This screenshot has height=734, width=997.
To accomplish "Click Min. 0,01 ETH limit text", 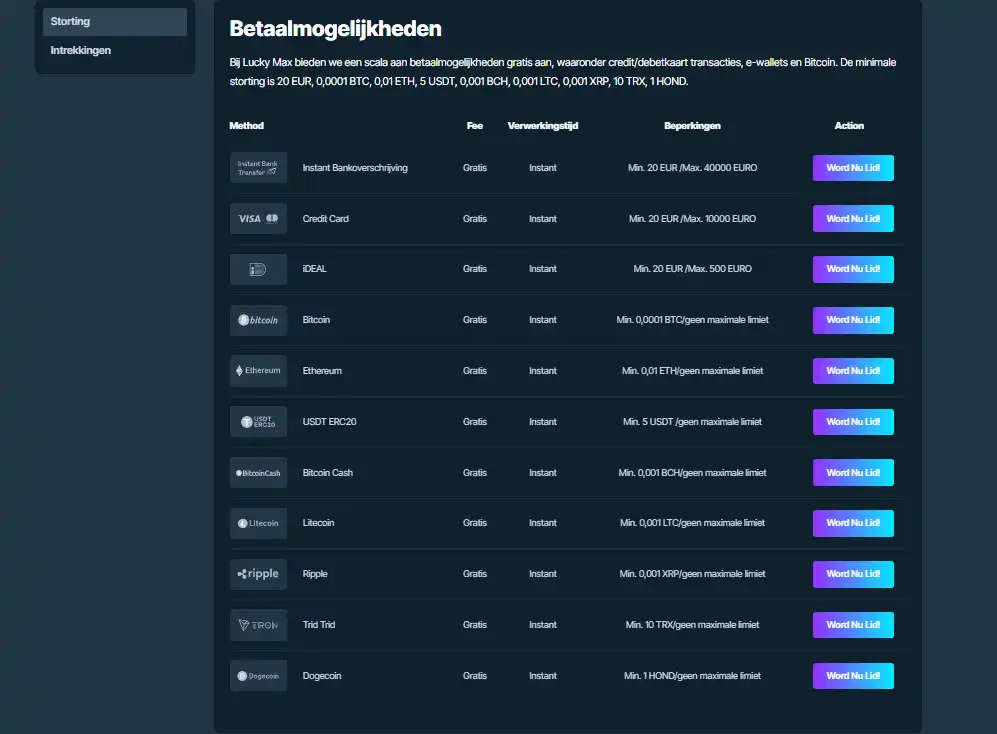I will coord(692,371).
